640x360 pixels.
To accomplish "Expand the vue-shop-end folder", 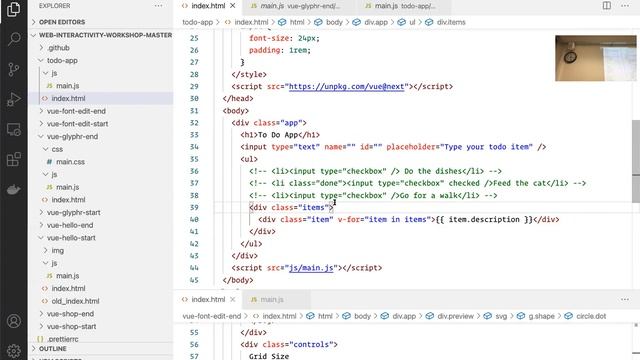I will 70,313.
